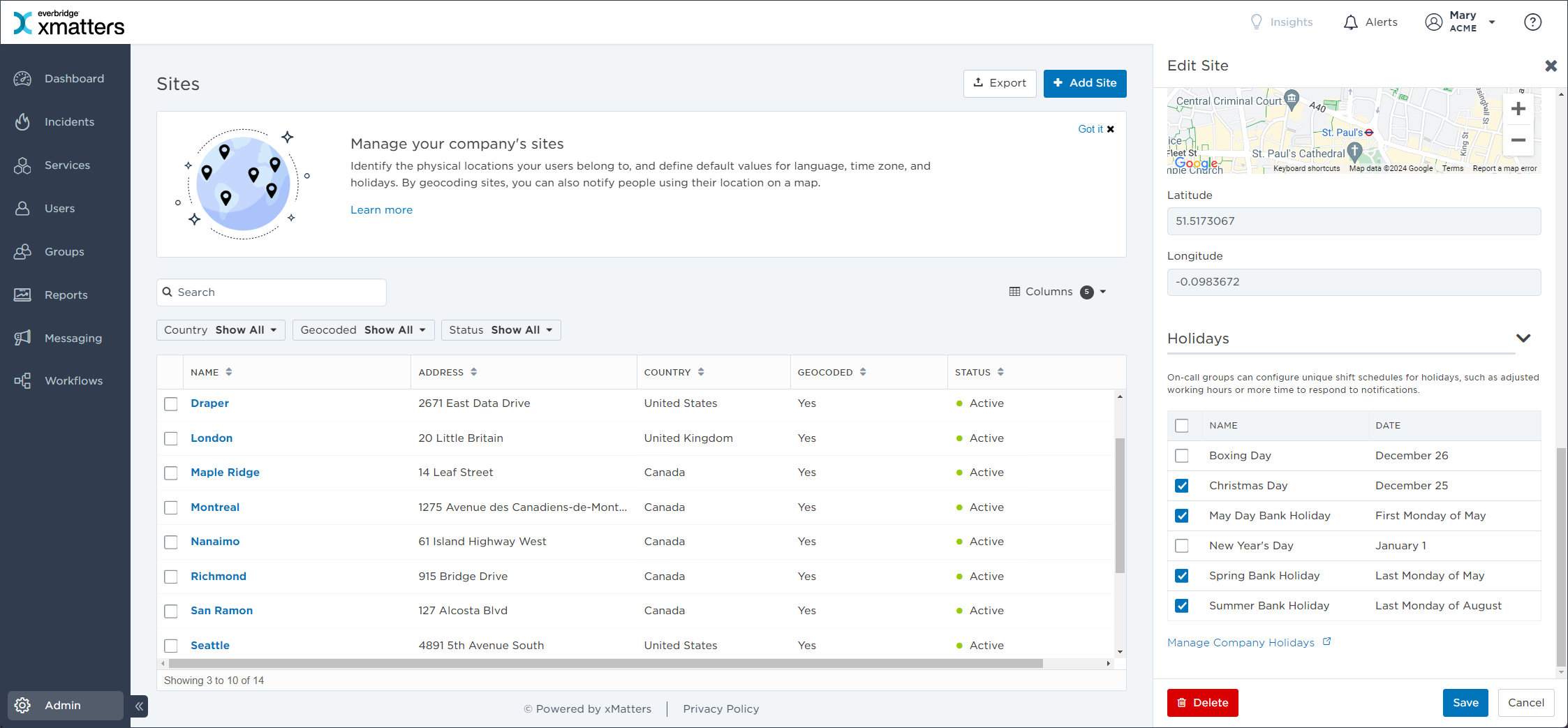Collapse the Holidays section chevron
1568x728 pixels.
pyautogui.click(x=1523, y=339)
